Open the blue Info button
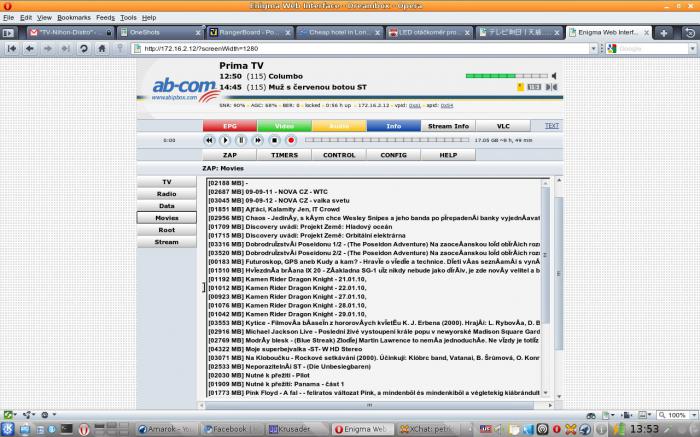 pyautogui.click(x=394, y=126)
